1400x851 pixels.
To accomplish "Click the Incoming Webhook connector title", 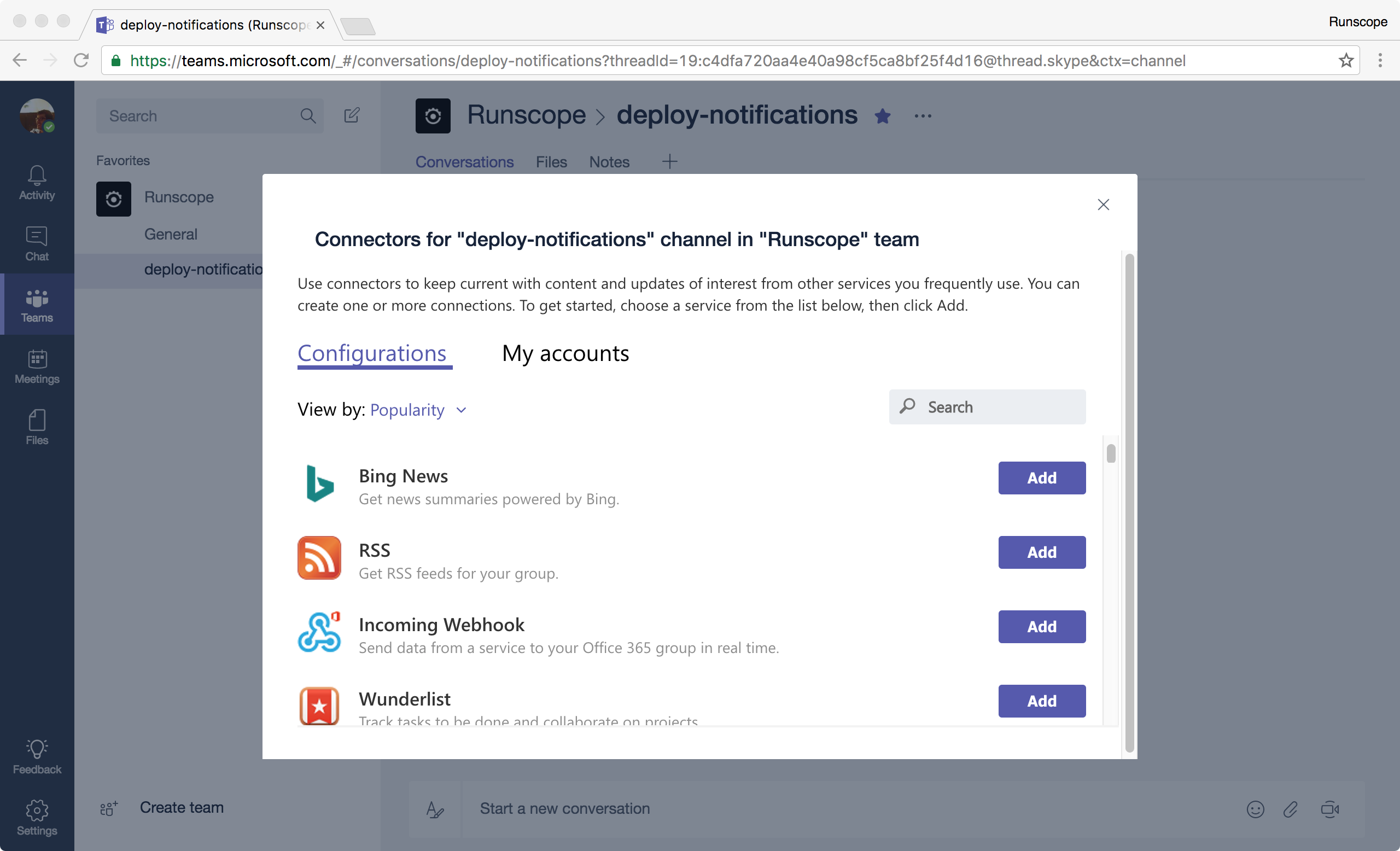I will pyautogui.click(x=441, y=625).
